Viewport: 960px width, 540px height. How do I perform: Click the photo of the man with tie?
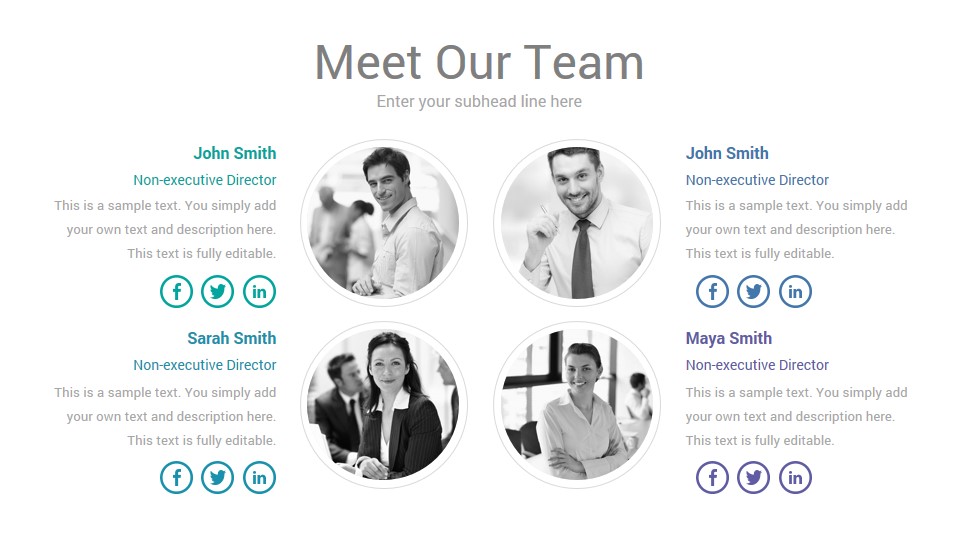click(x=577, y=223)
